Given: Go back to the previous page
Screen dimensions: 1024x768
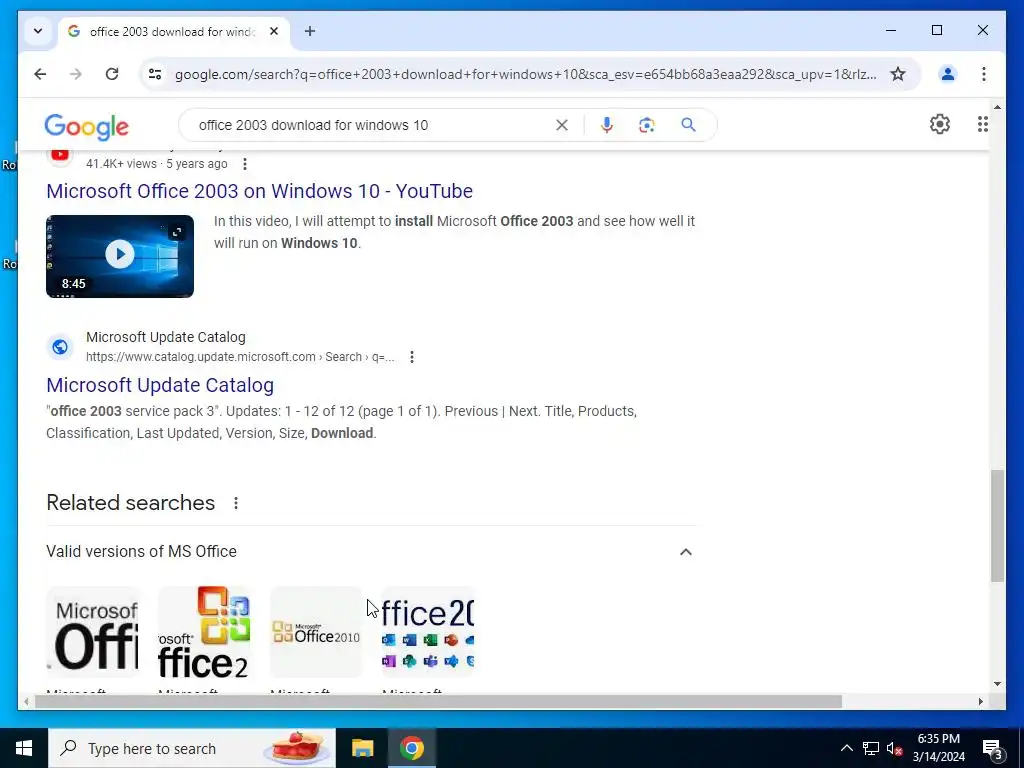Looking at the screenshot, I should 40,74.
